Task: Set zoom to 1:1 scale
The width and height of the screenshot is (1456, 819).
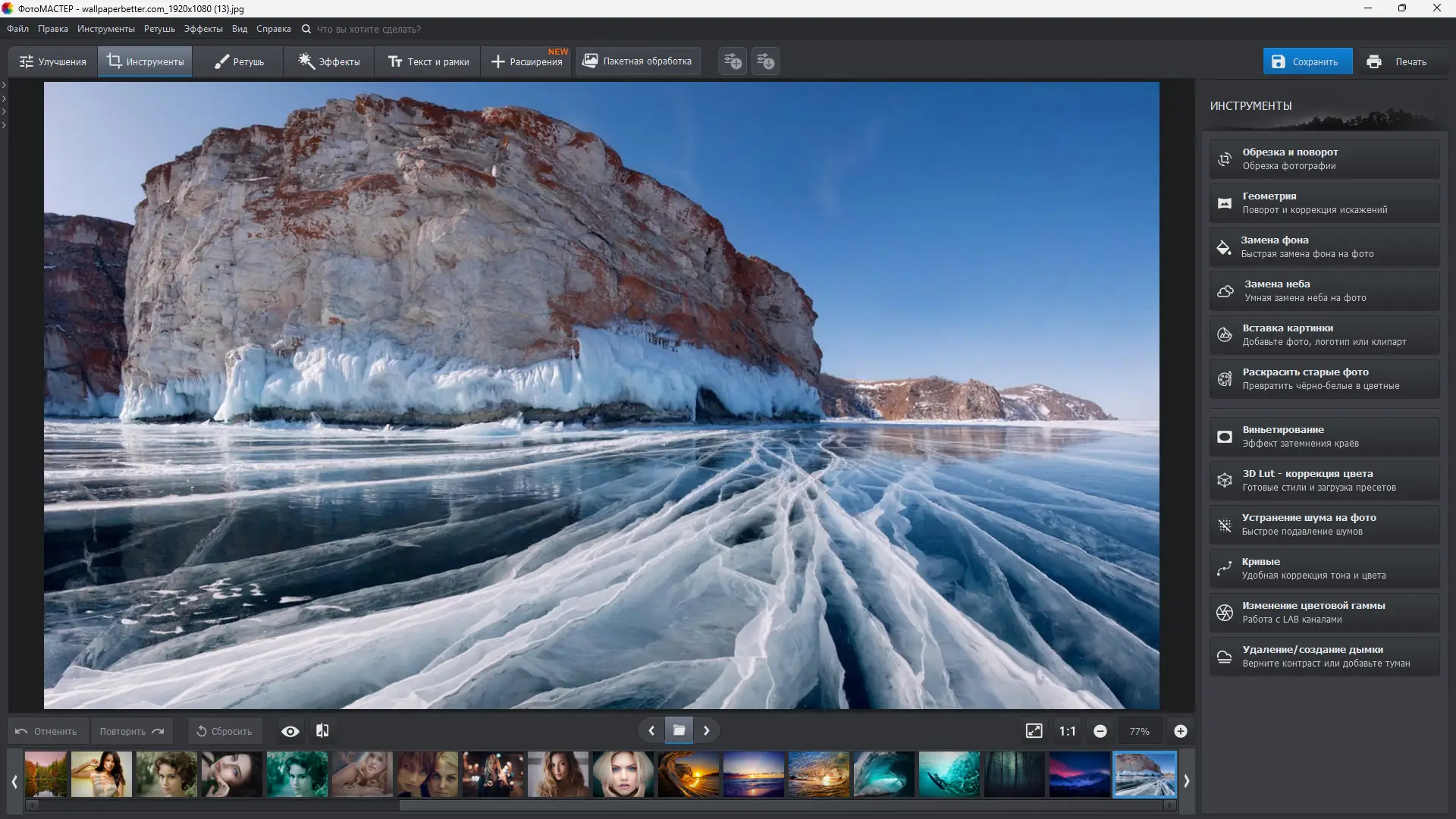Action: coord(1067,731)
